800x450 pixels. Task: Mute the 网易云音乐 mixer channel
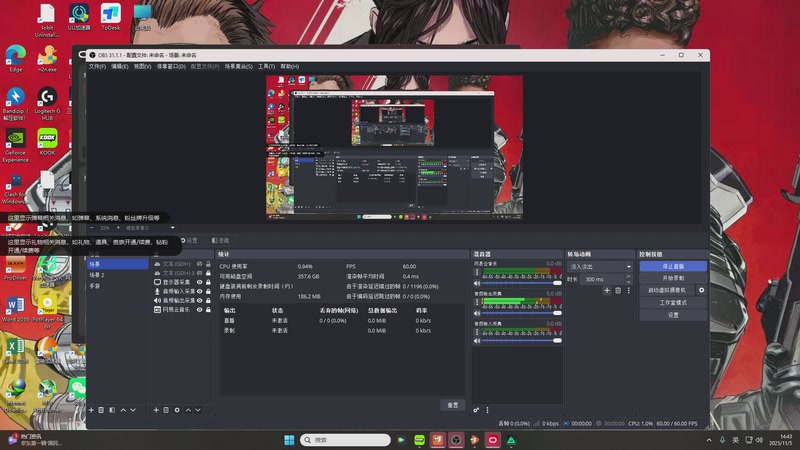pyautogui.click(x=477, y=283)
